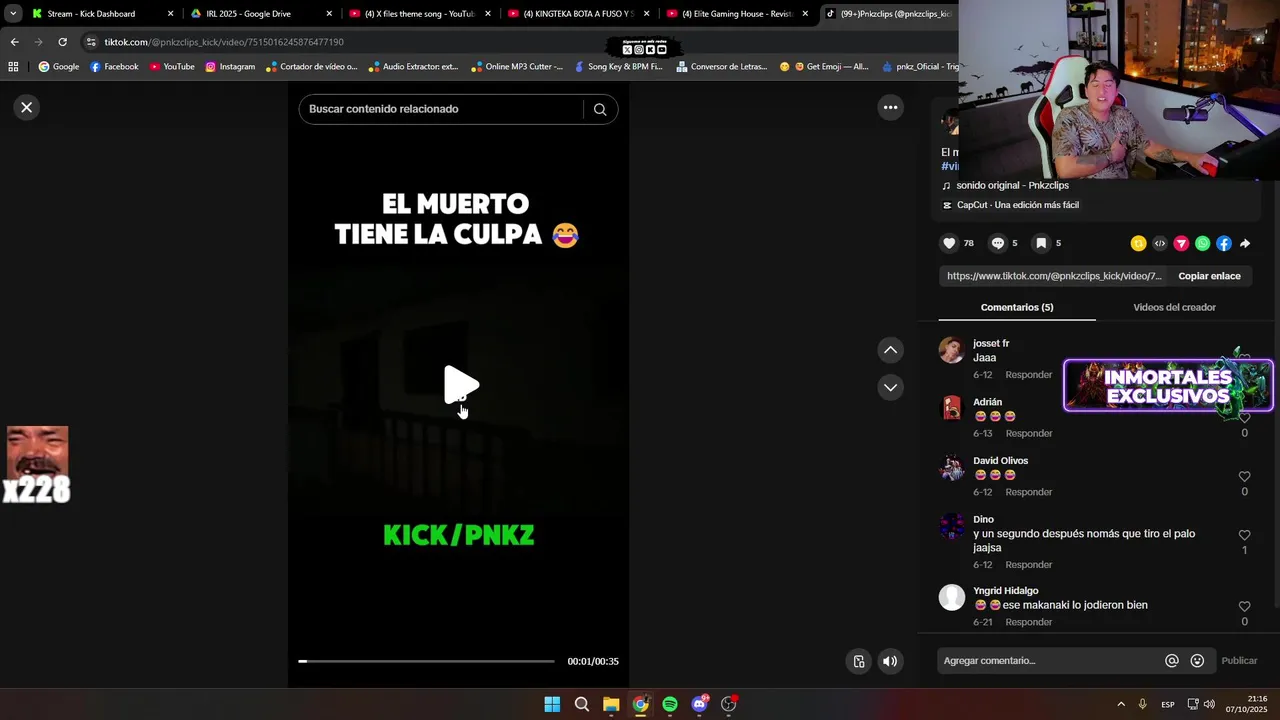Show hidden system tray icons
This screenshot has height=720, width=1280.
click(x=1121, y=704)
